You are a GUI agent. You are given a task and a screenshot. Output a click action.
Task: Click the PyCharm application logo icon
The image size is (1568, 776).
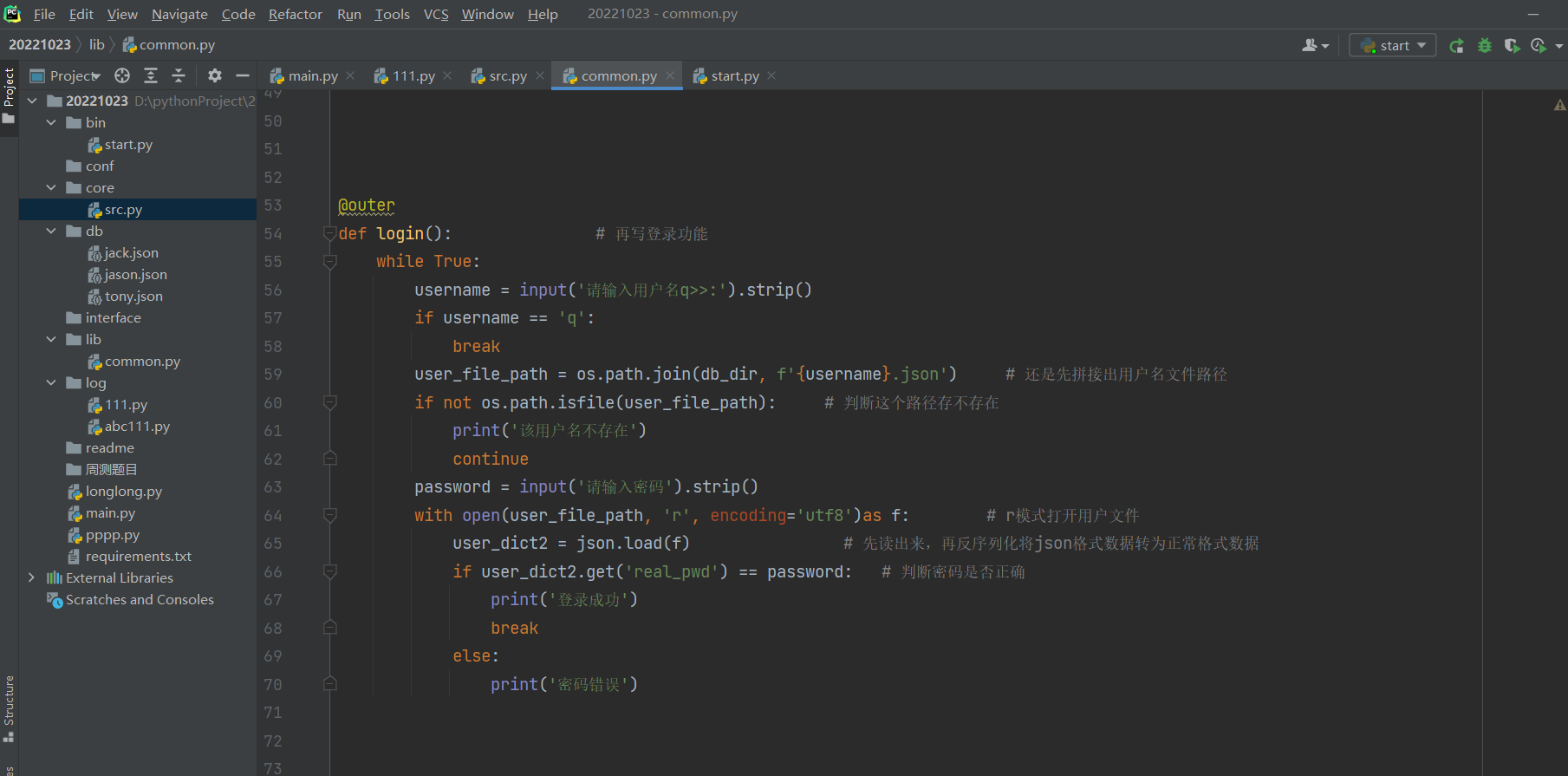tap(12, 14)
